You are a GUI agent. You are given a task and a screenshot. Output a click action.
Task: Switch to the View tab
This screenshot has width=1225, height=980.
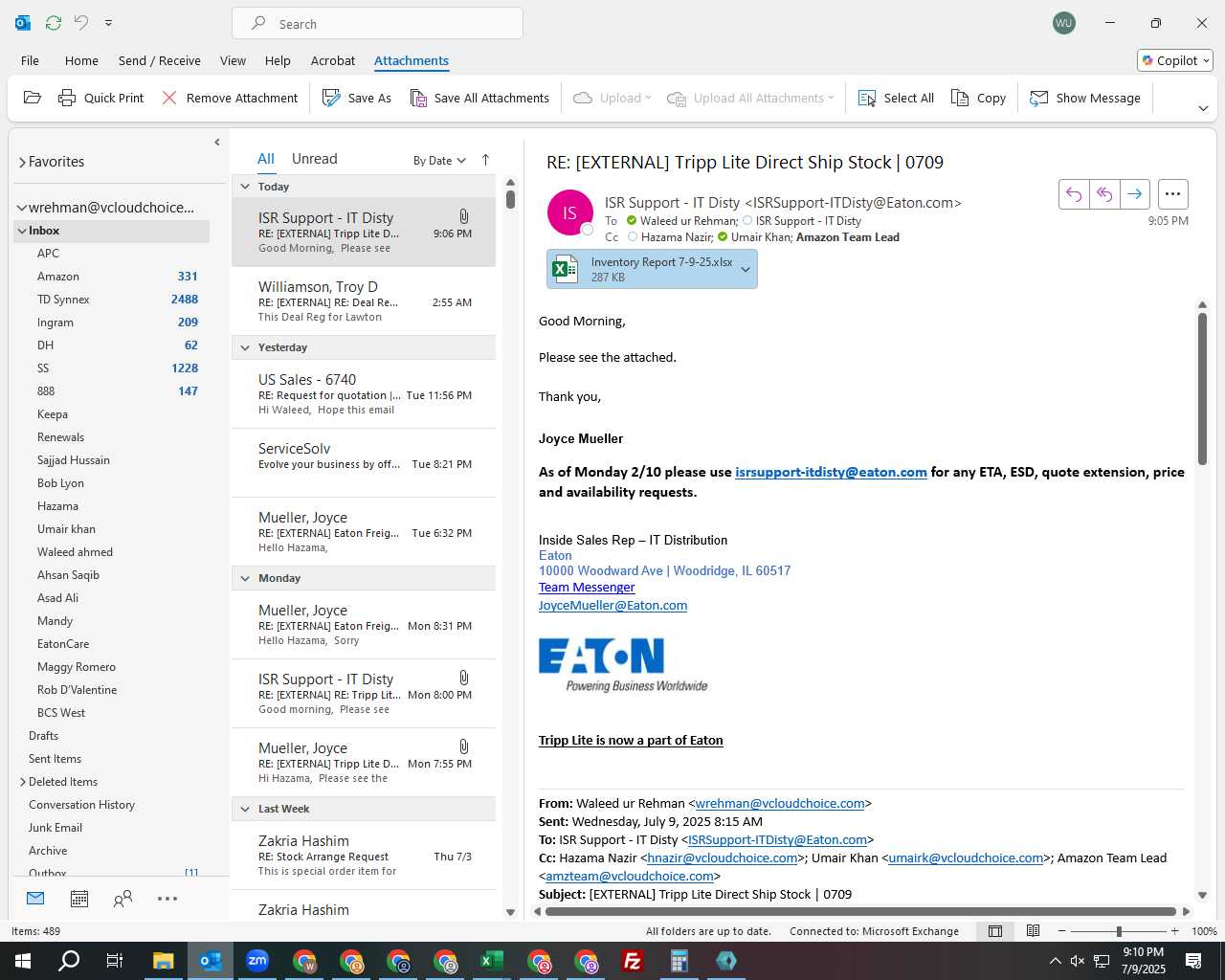pos(233,60)
